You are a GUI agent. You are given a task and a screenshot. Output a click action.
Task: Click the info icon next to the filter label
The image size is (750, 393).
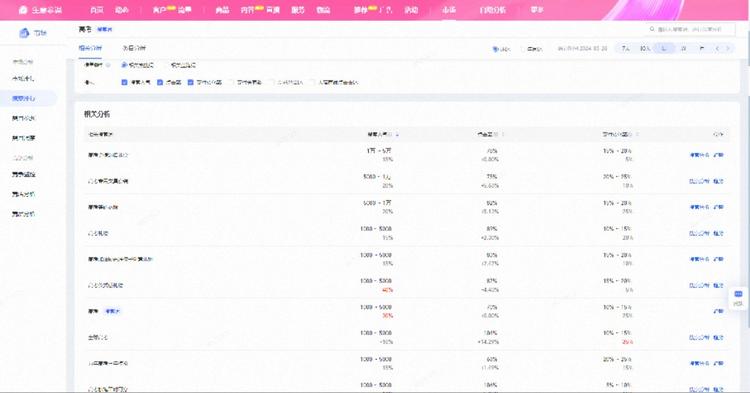(x=108, y=65)
